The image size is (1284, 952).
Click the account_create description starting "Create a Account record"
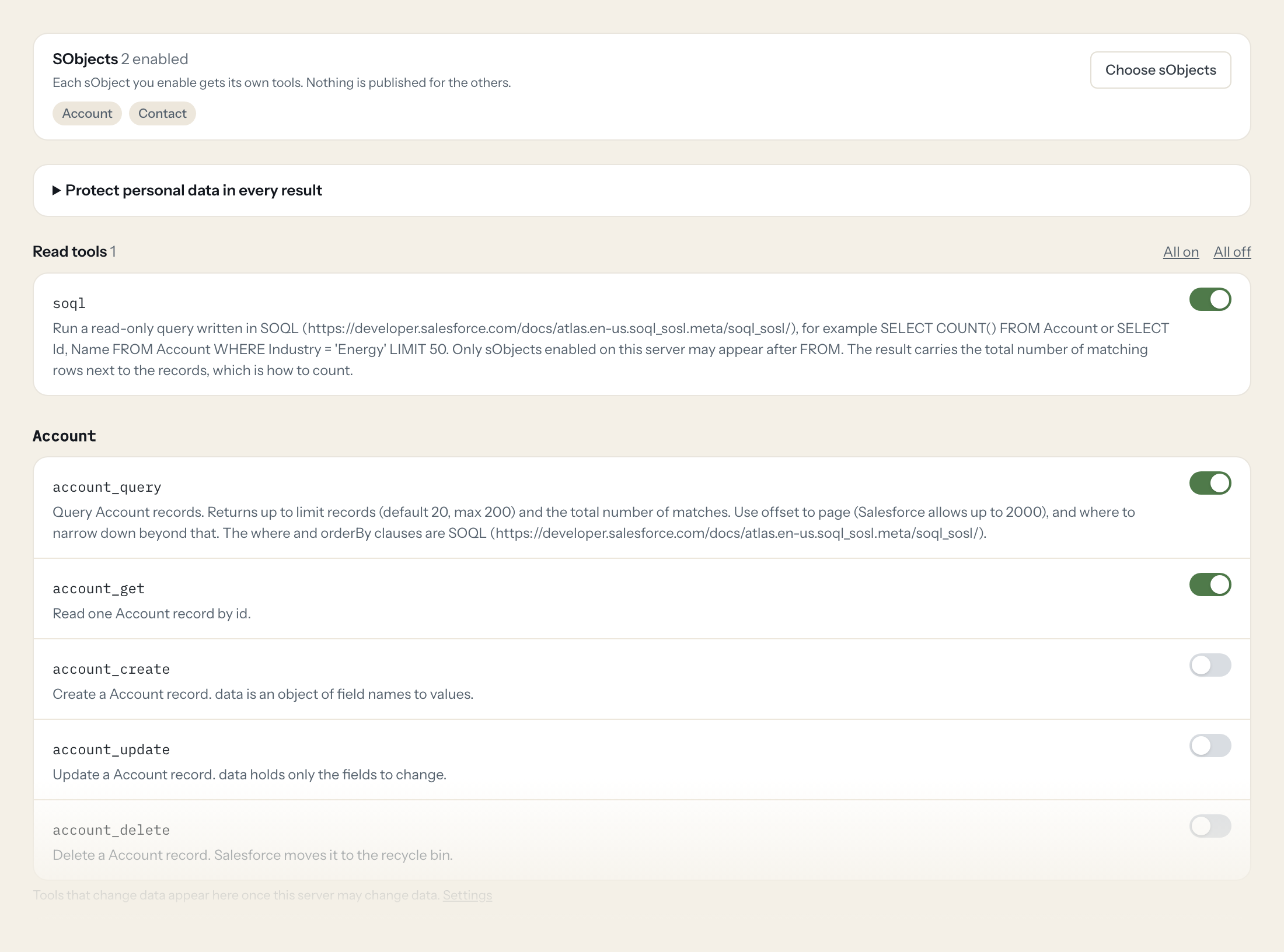pos(263,694)
